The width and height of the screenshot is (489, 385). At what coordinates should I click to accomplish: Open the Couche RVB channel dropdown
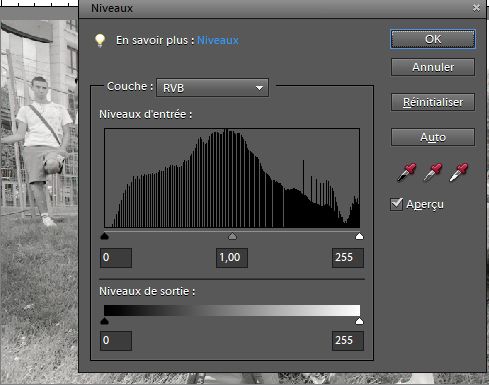[x=212, y=88]
